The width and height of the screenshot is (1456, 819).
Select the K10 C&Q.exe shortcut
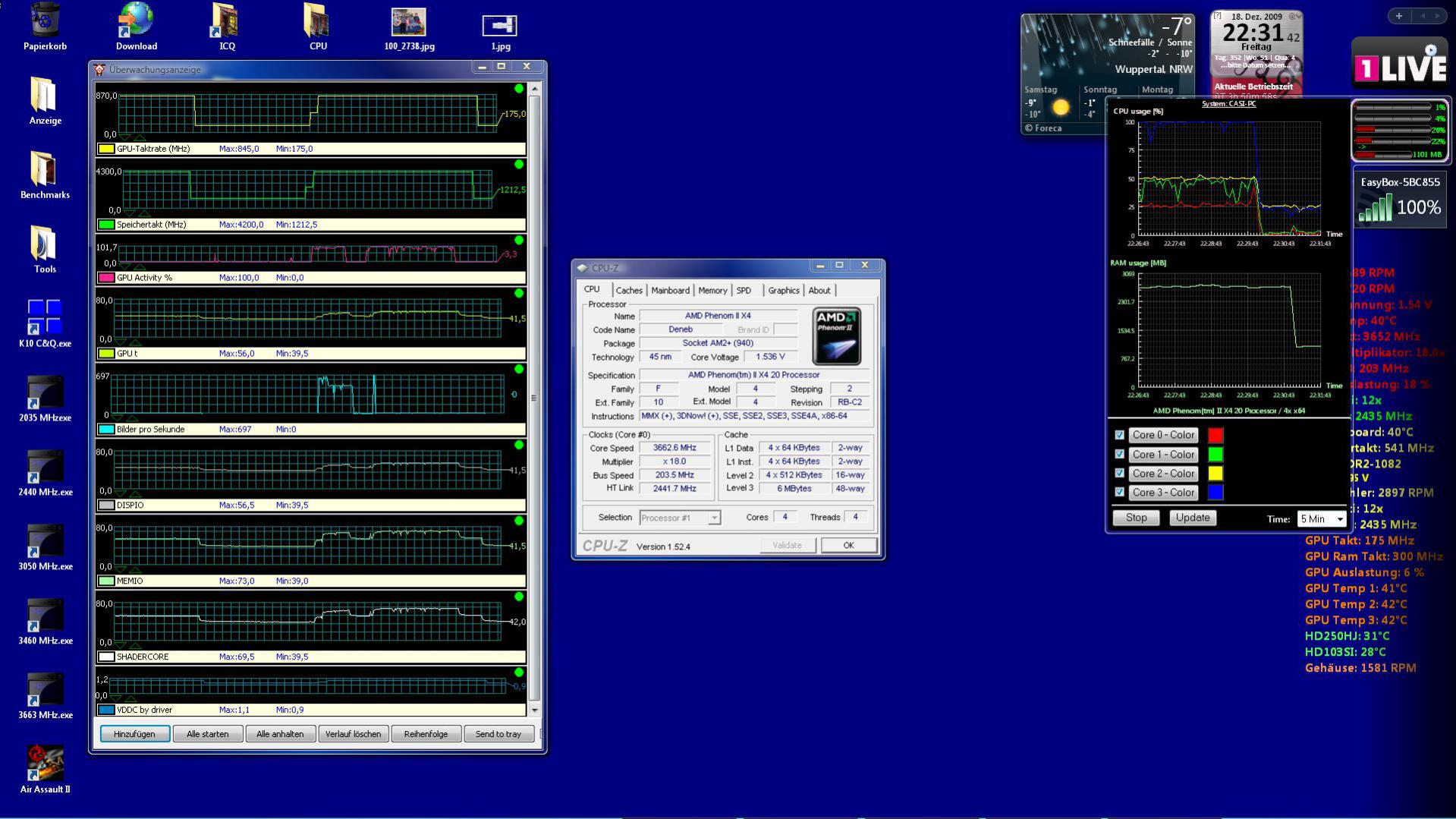[46, 323]
